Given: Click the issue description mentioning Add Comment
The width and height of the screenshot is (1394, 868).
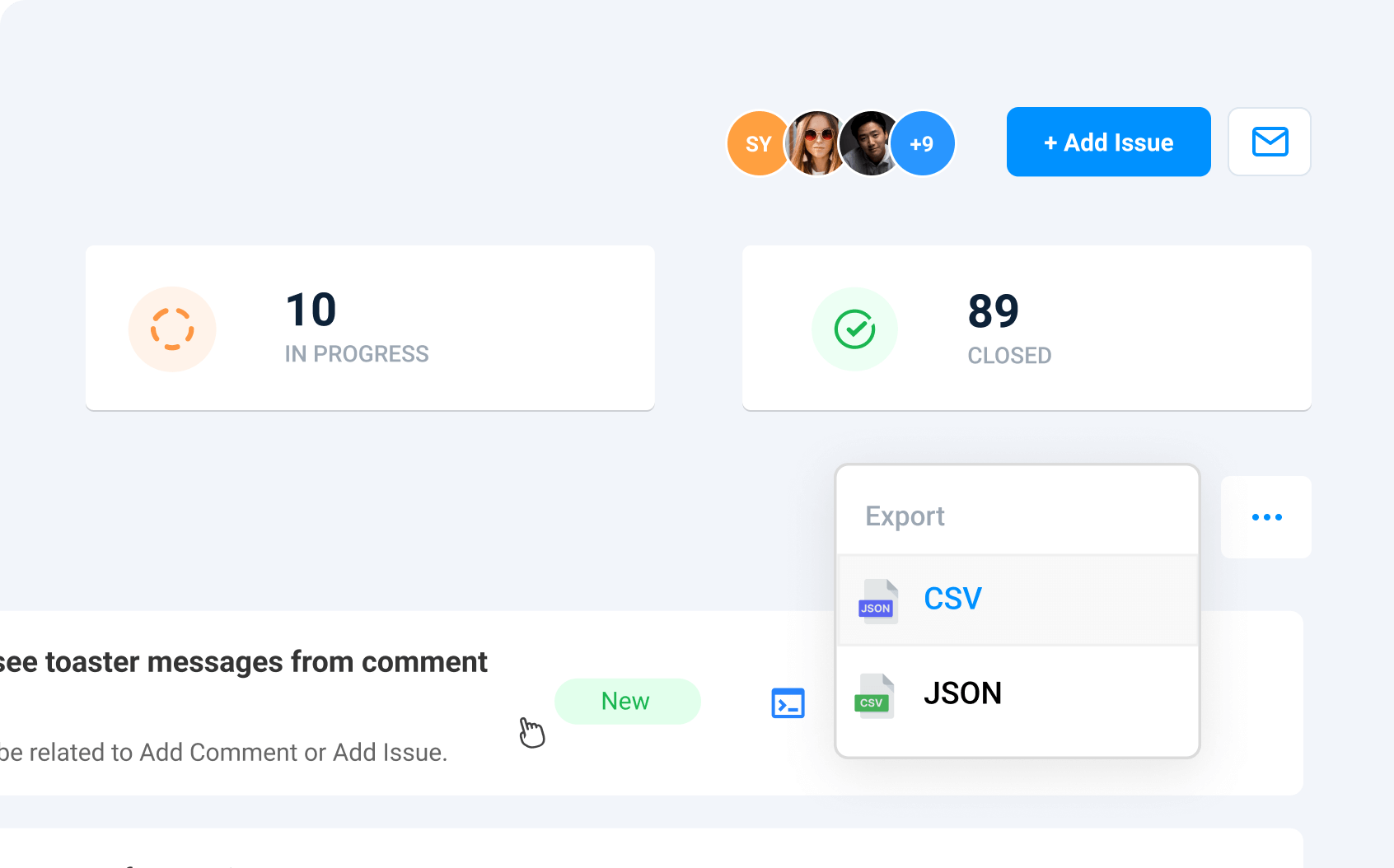Looking at the screenshot, I should click(x=224, y=753).
